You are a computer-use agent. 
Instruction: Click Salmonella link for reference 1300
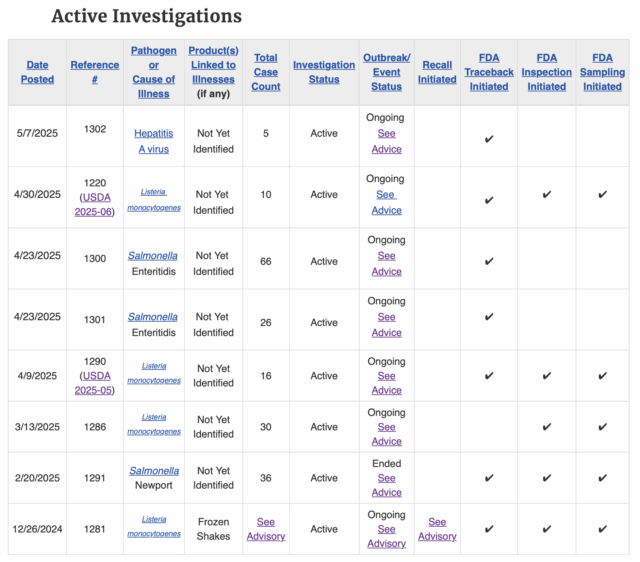[154, 255]
